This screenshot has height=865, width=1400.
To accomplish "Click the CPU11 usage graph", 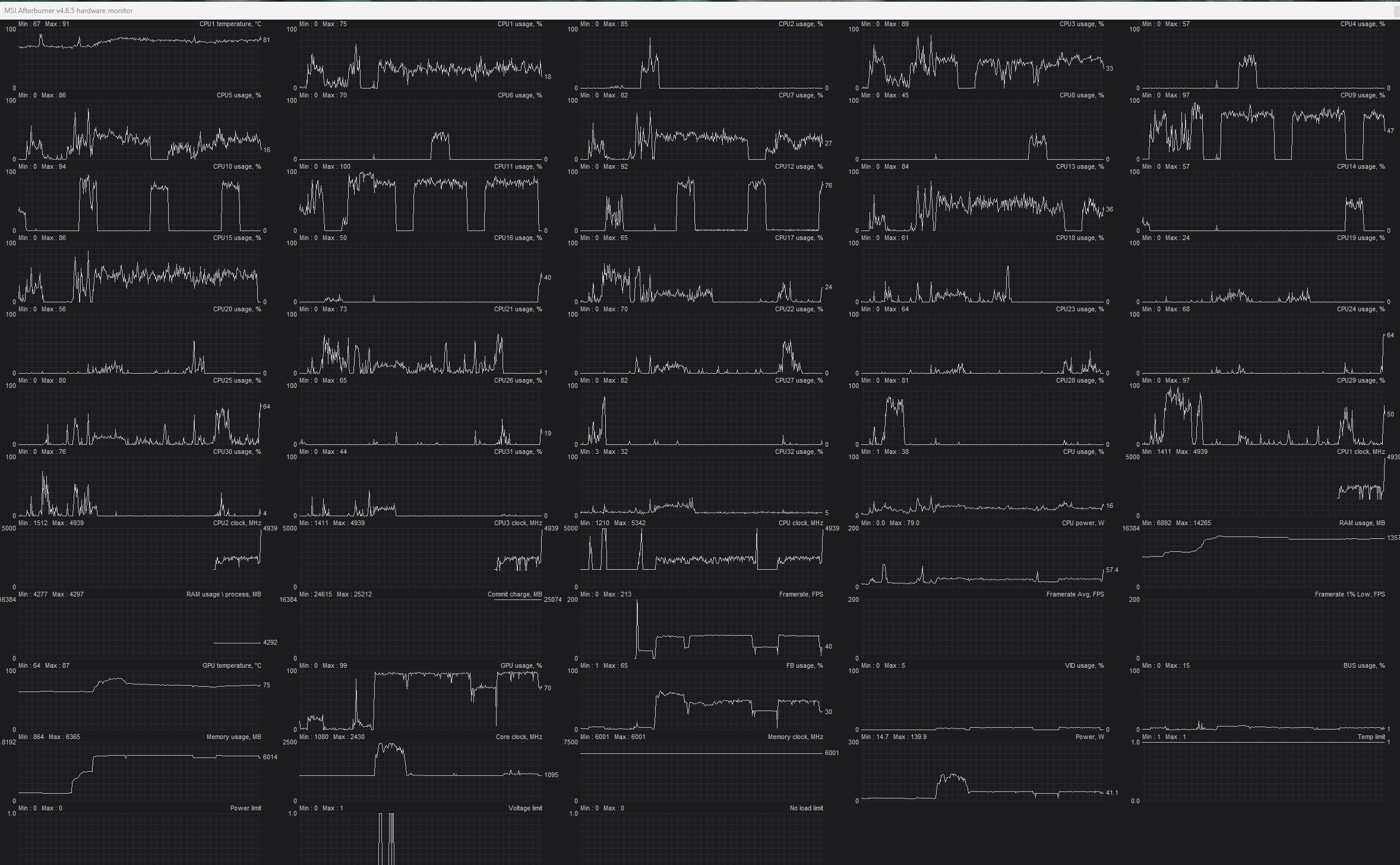I will pyautogui.click(x=420, y=201).
